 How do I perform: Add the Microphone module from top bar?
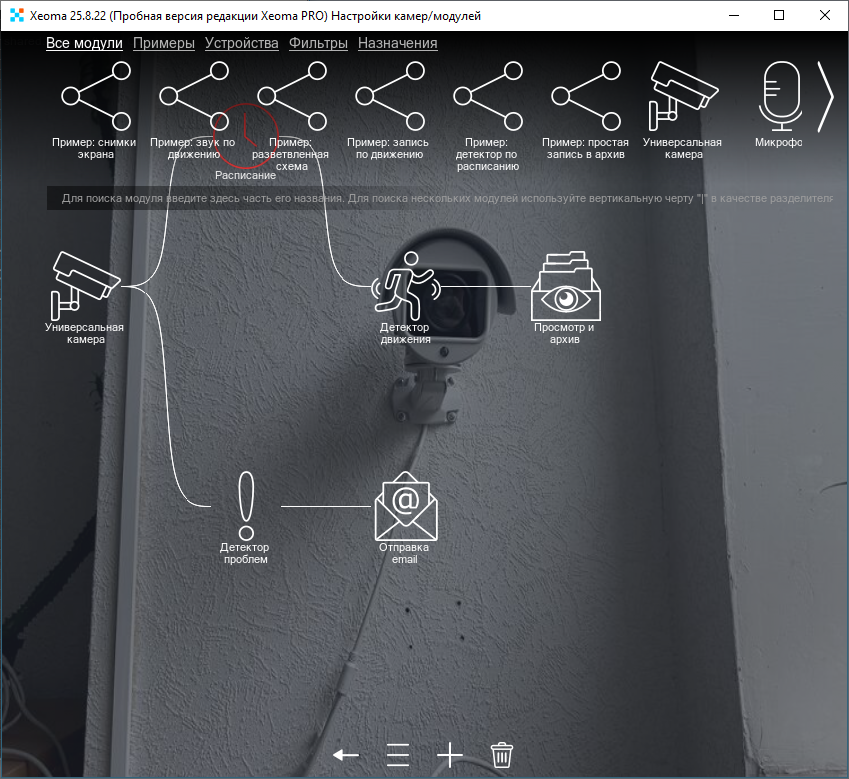click(780, 97)
